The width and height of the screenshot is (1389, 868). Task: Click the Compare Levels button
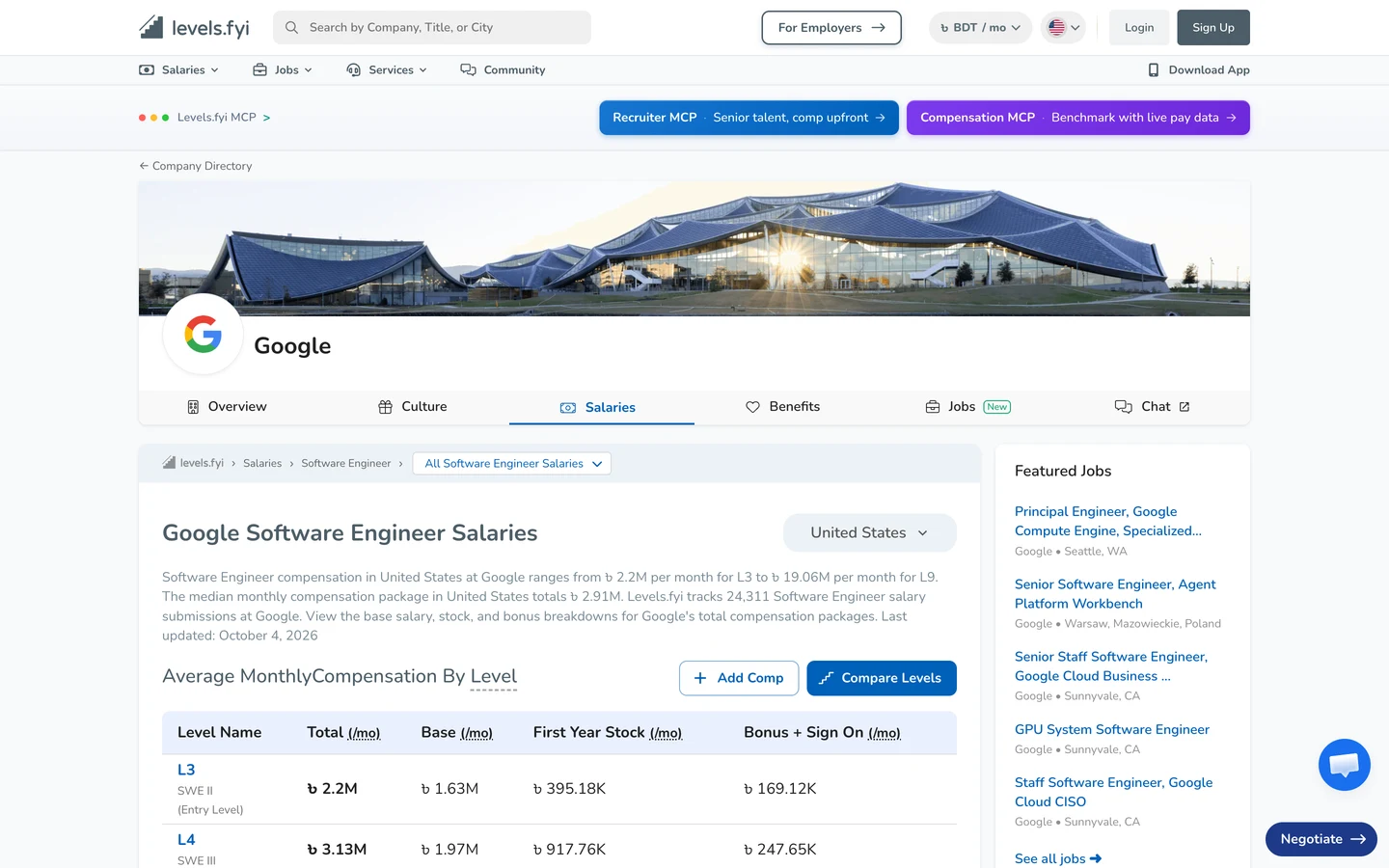pyautogui.click(x=882, y=678)
